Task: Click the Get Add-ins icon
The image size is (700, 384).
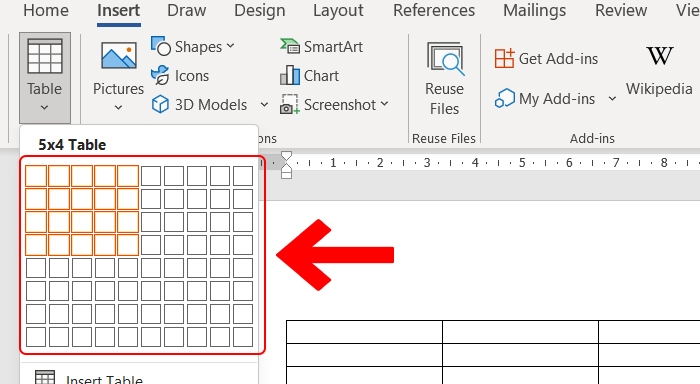Action: point(504,58)
